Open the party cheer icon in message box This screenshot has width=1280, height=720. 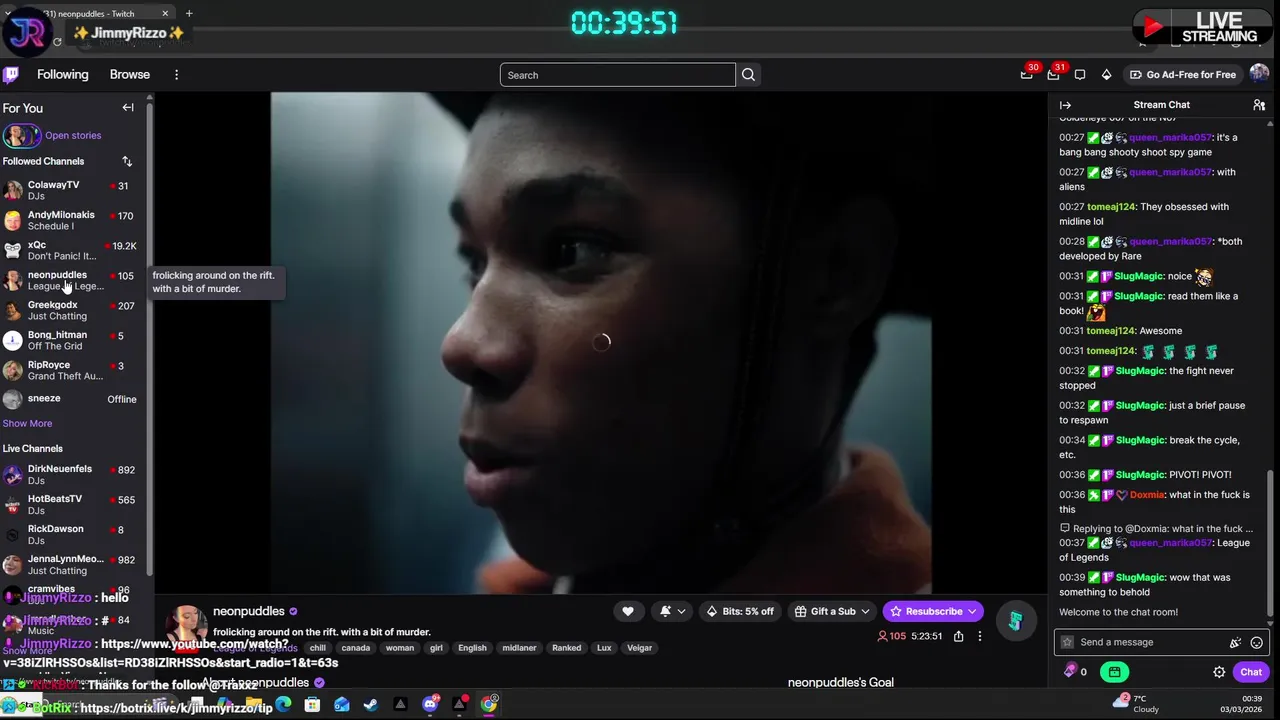click(x=1236, y=643)
